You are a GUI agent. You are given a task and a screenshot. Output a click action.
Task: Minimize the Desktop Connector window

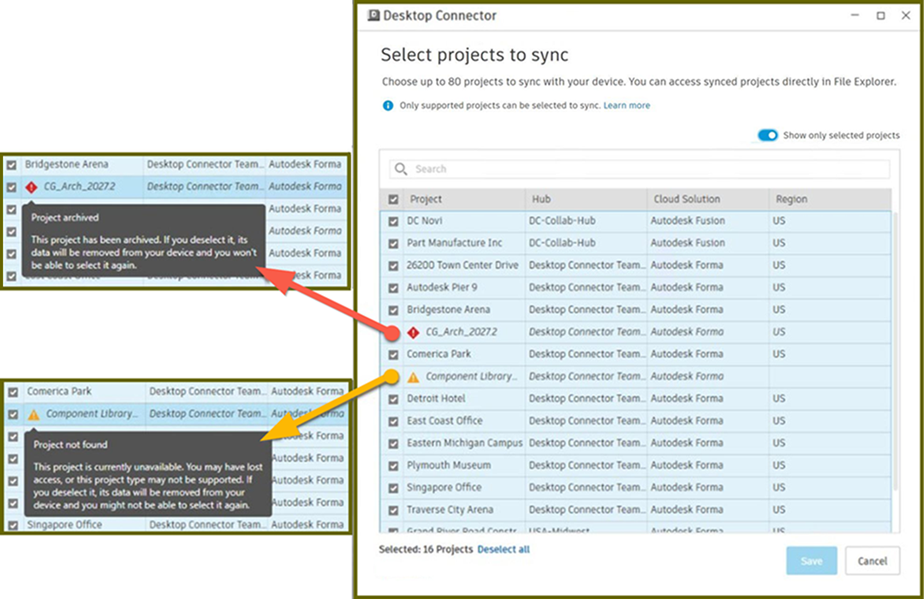click(855, 15)
